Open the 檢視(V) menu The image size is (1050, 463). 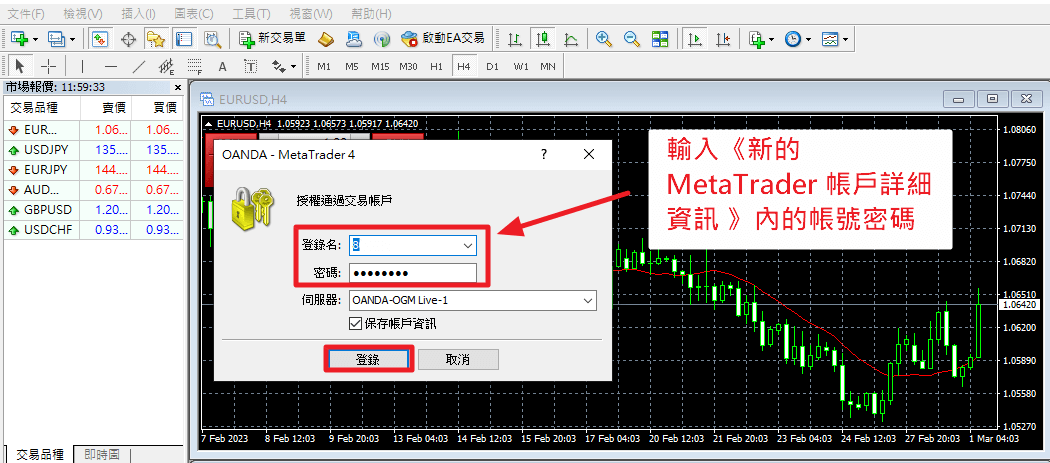pyautogui.click(x=83, y=13)
